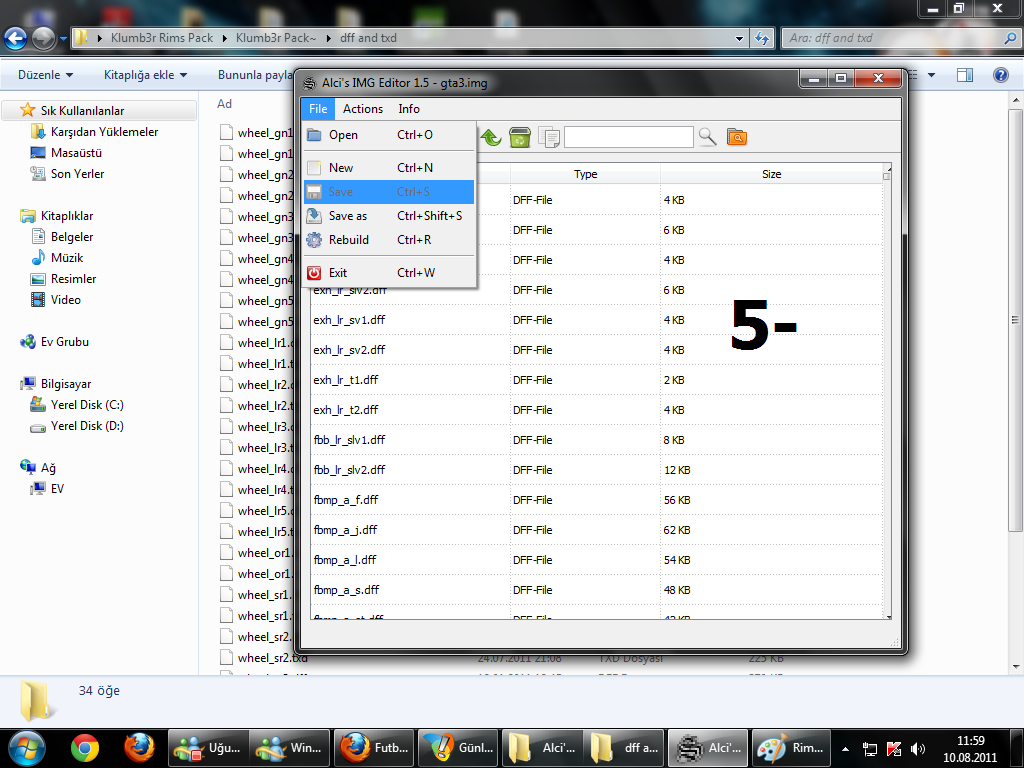Choose Save as from the File menu

coord(389,216)
